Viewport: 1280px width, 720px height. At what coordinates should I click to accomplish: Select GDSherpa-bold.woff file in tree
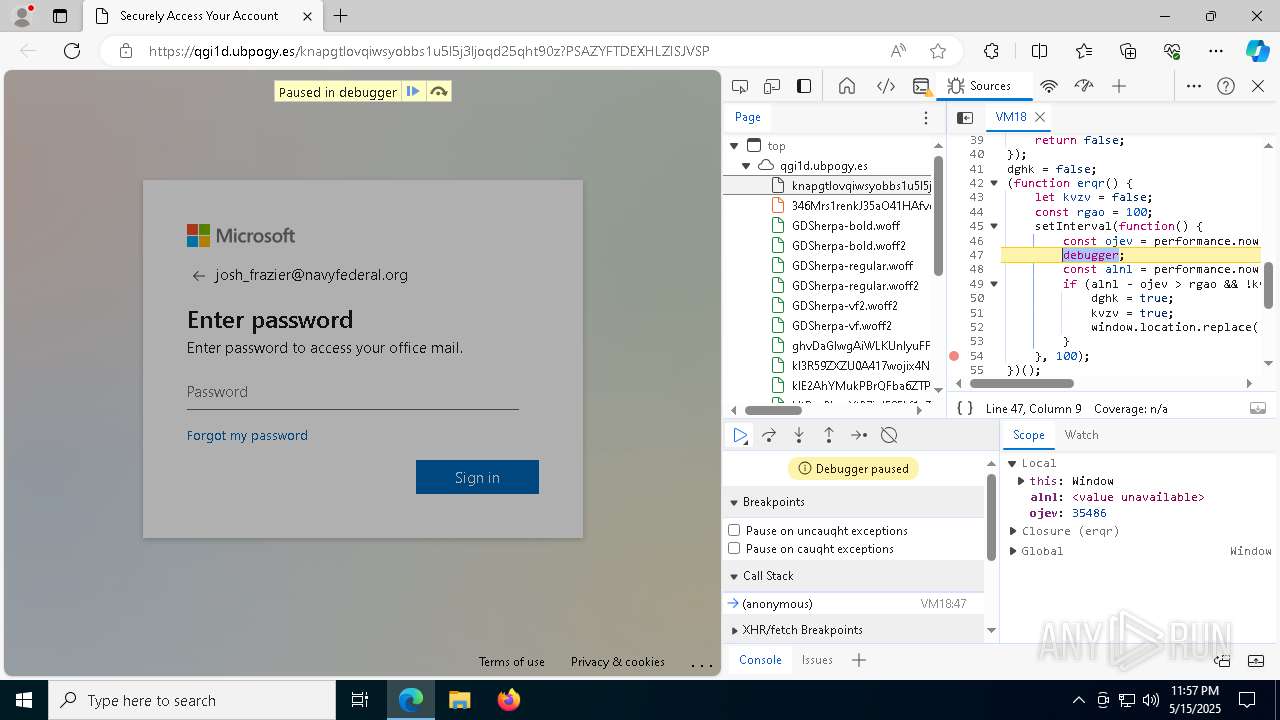845,226
